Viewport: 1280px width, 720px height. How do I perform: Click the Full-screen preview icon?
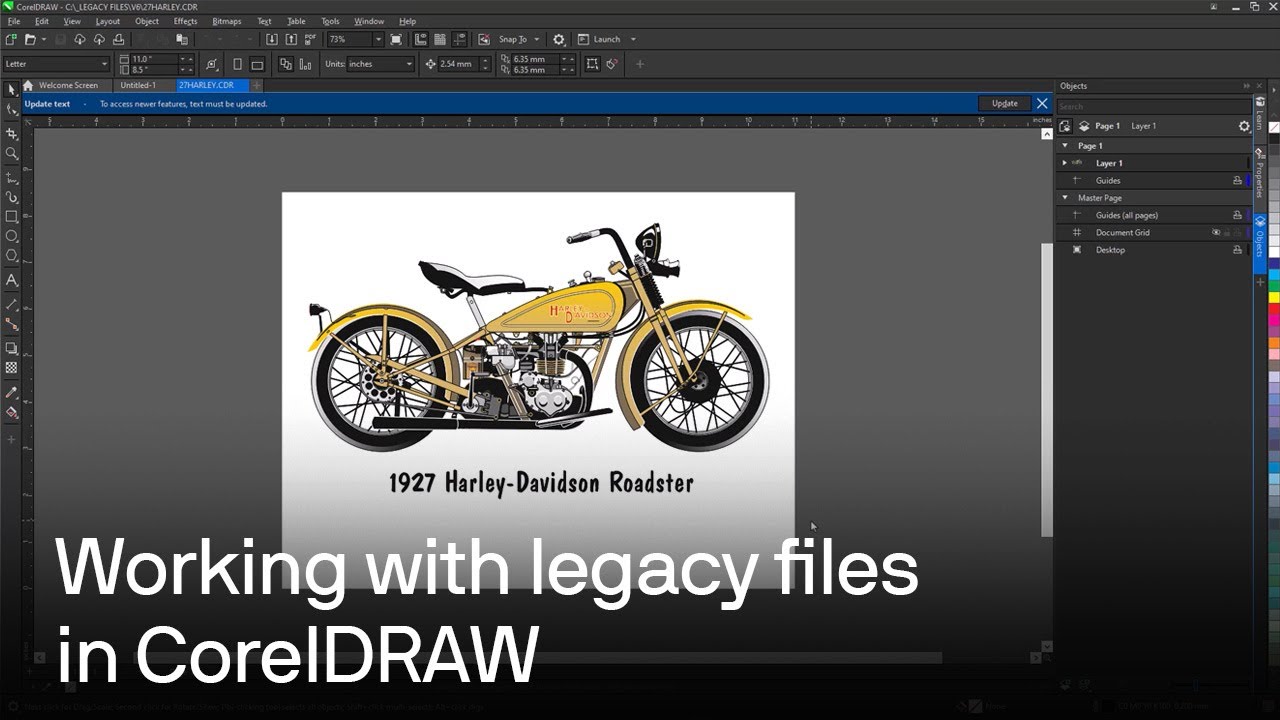click(396, 39)
